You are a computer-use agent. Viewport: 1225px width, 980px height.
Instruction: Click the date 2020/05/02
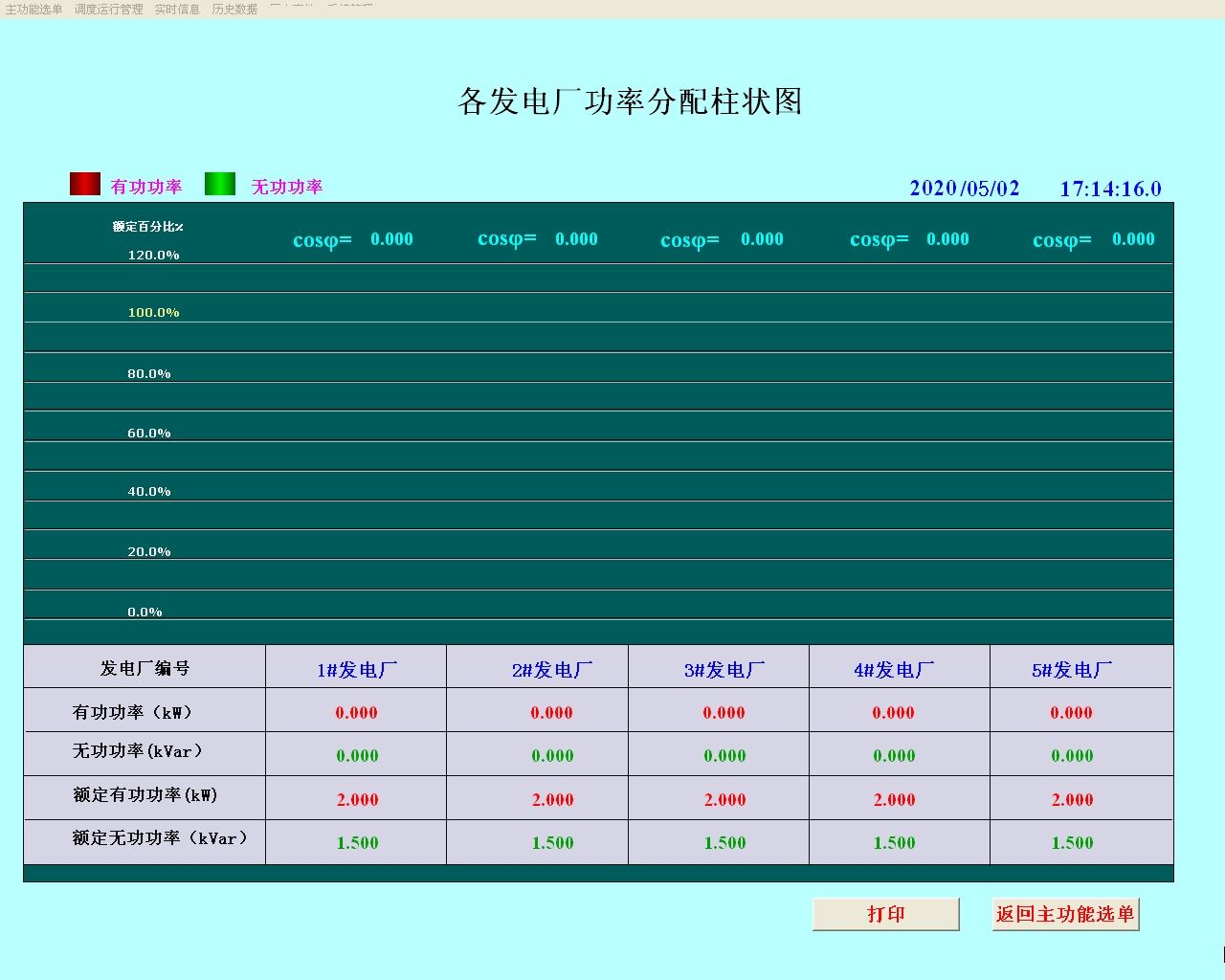click(965, 188)
